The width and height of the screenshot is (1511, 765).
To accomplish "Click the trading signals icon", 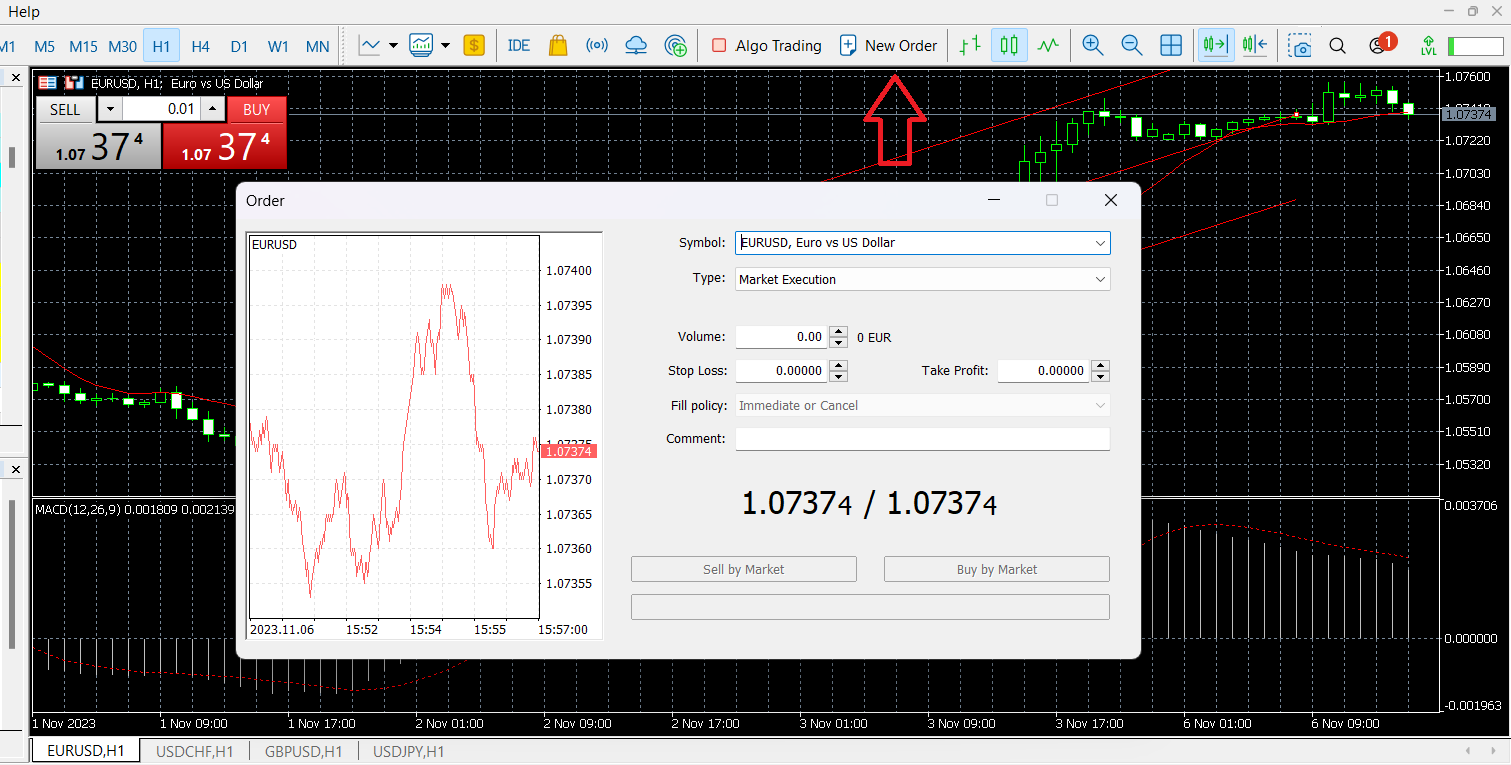I will [x=597, y=45].
